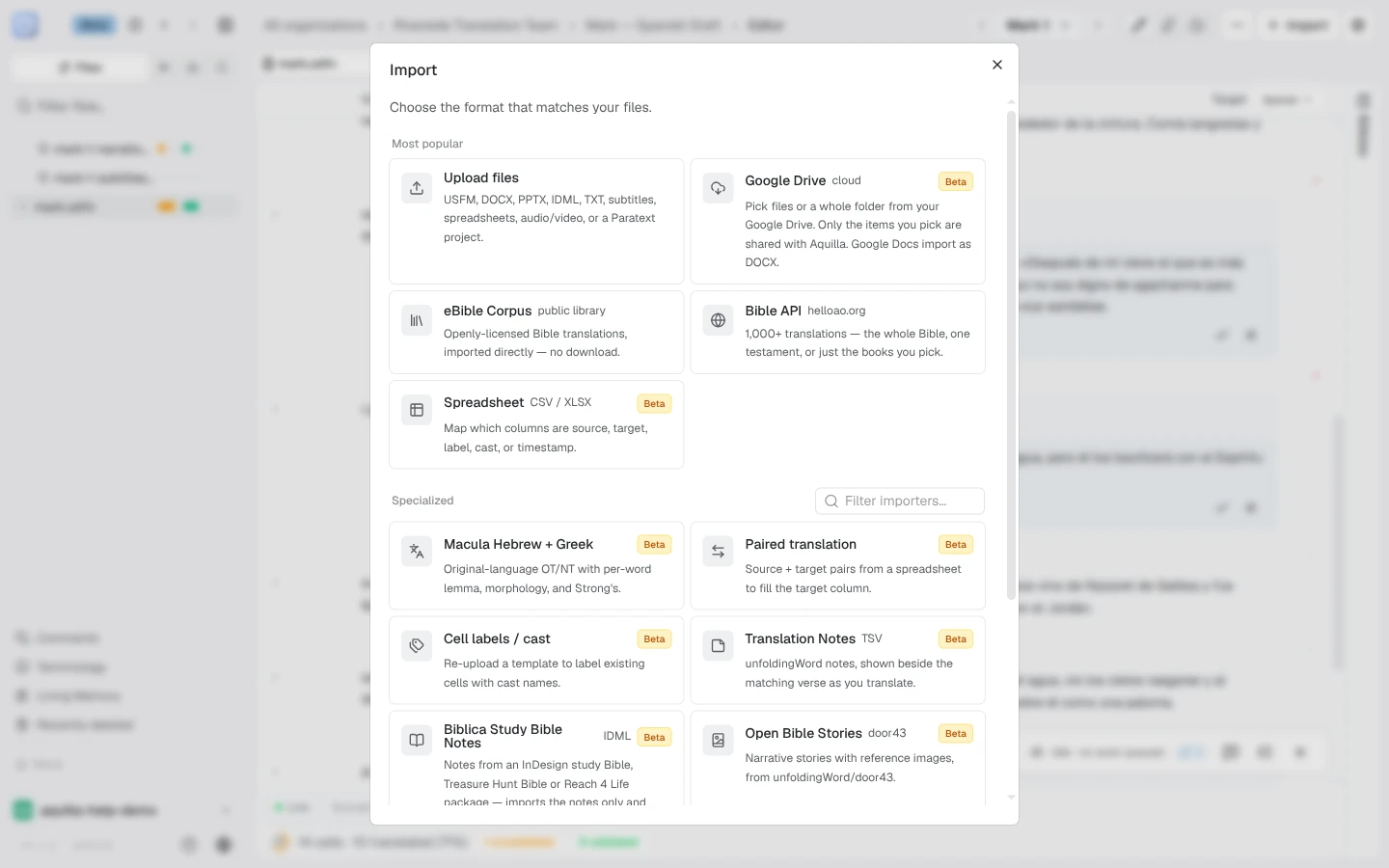
Task: Close the Import dialog
Action: pos(997,65)
